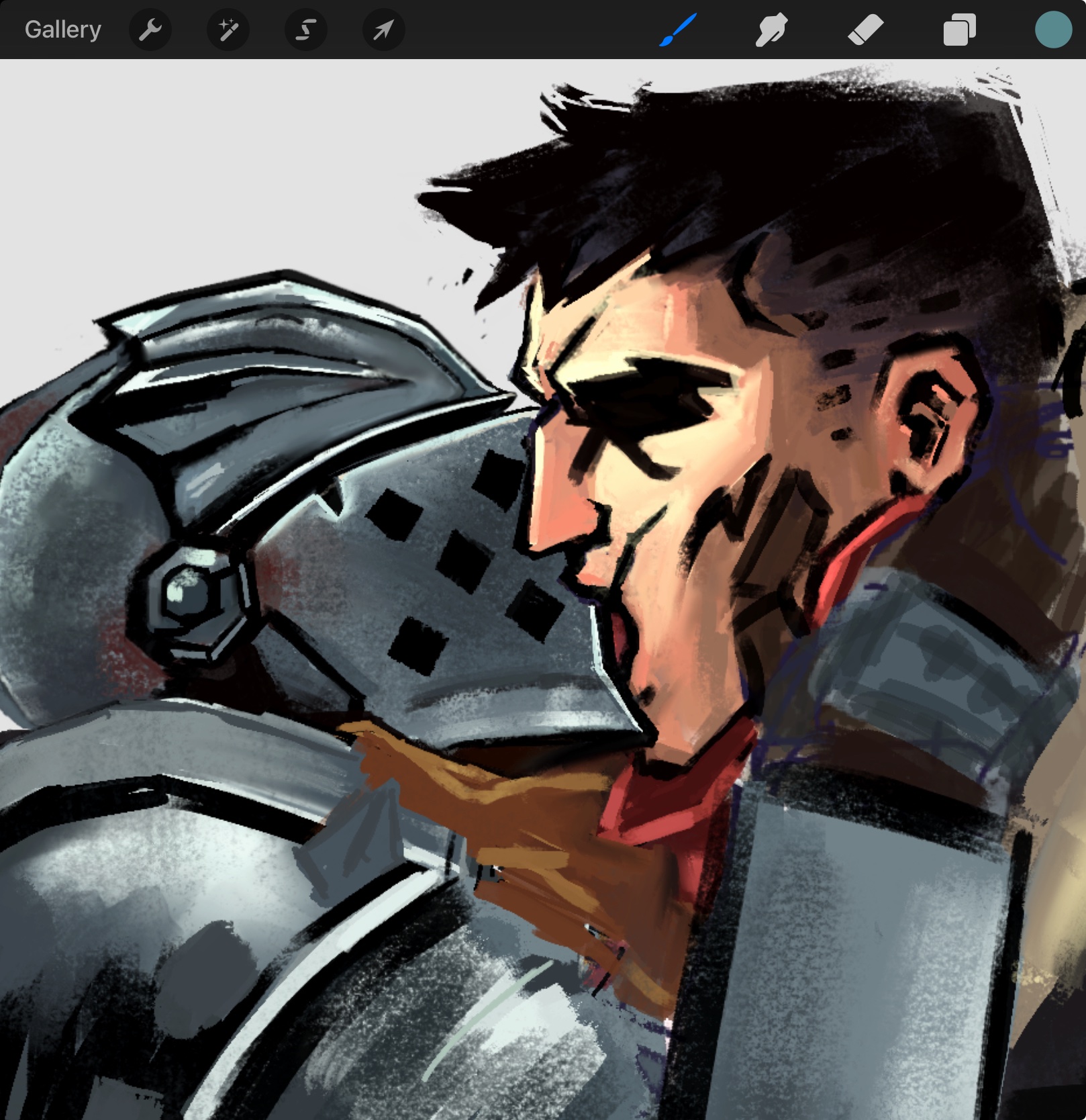1086x1120 pixels.
Task: Open the Actions wrench menu
Action: 150,30
